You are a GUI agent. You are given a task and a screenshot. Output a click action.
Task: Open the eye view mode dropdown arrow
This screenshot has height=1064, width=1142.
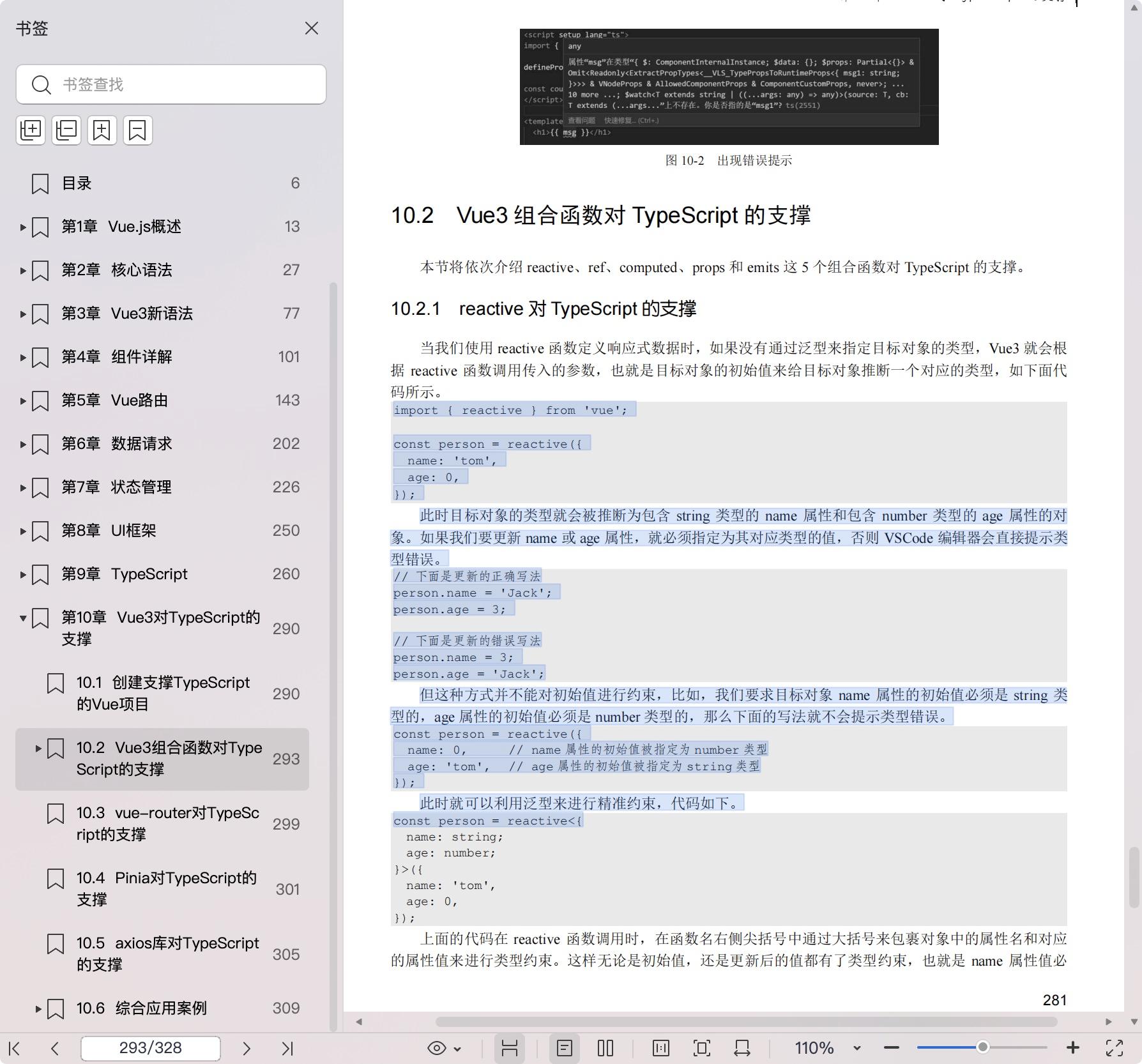point(457,1049)
